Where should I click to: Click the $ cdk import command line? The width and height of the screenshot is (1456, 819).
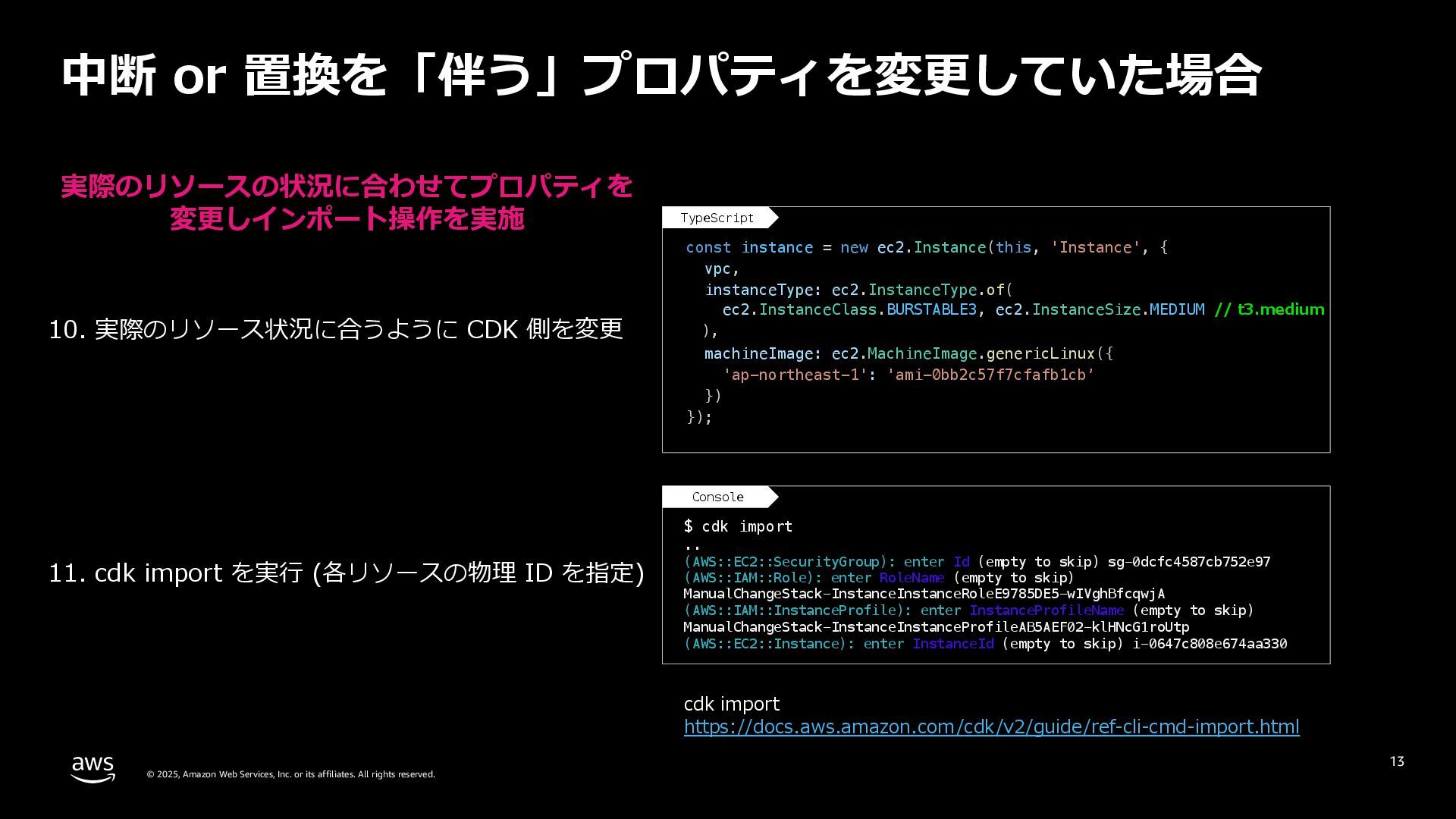point(738,526)
